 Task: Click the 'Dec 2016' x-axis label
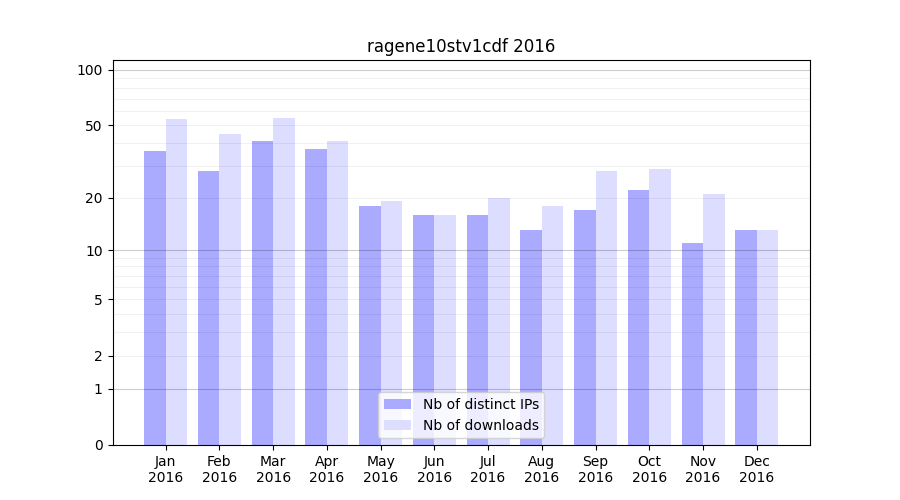tap(756, 469)
